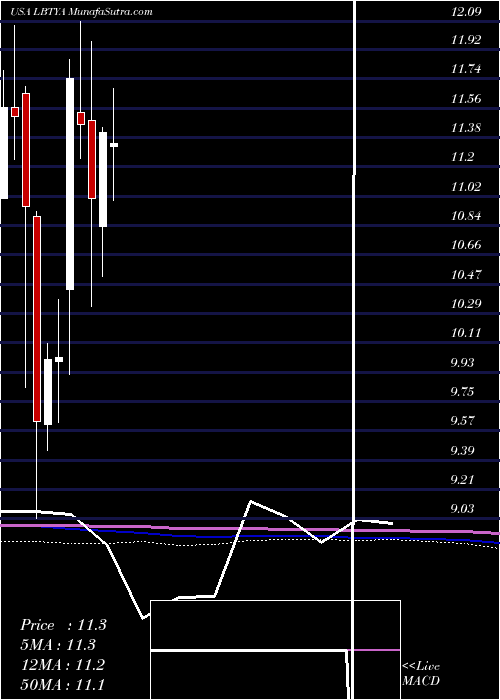Select the 10.66 price axis label
Viewport: 500px width, 700px height.
pyautogui.click(x=466, y=245)
